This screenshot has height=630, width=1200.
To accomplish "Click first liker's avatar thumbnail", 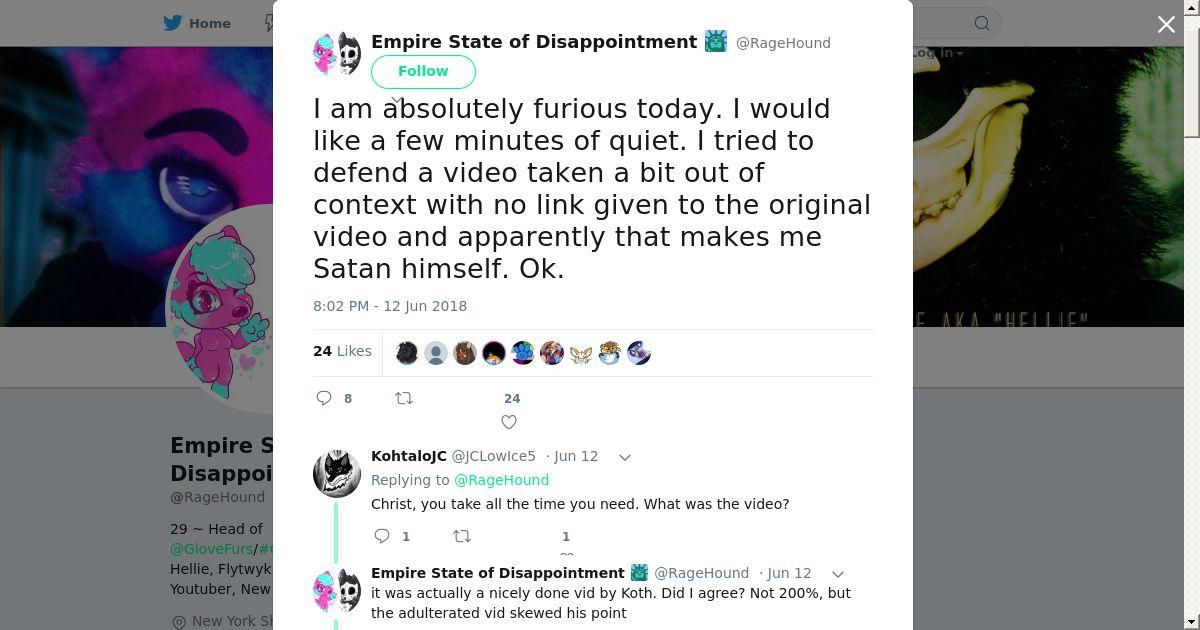I will pyautogui.click(x=407, y=353).
